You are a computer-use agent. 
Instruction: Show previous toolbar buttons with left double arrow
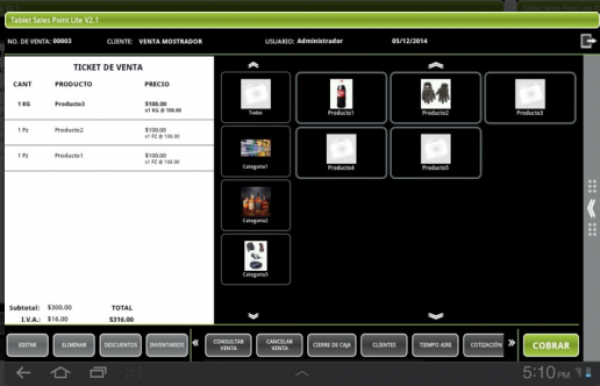click(x=196, y=343)
